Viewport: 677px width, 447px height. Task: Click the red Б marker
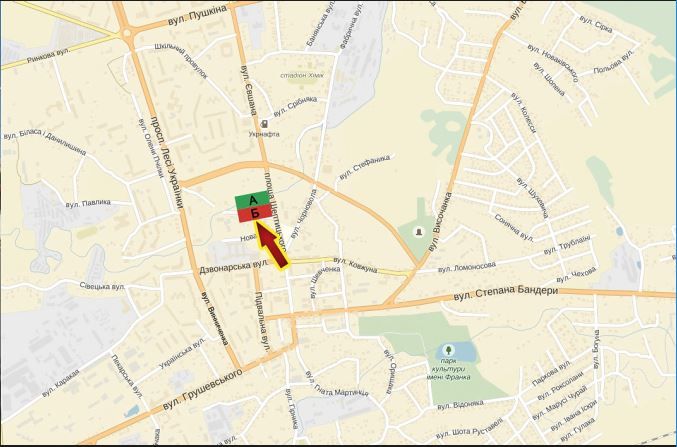tap(254, 213)
